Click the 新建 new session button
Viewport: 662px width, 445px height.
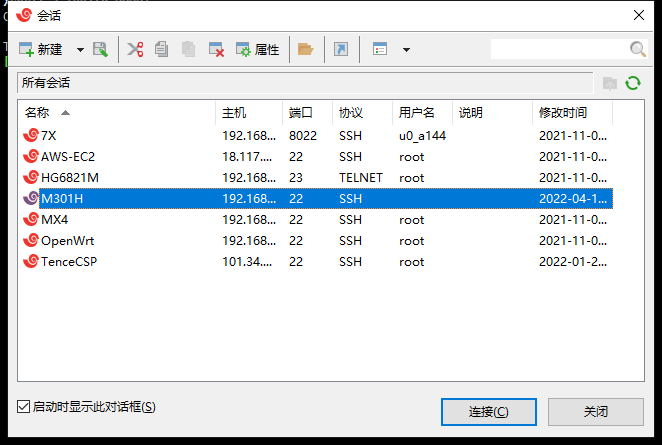pyautogui.click(x=41, y=49)
